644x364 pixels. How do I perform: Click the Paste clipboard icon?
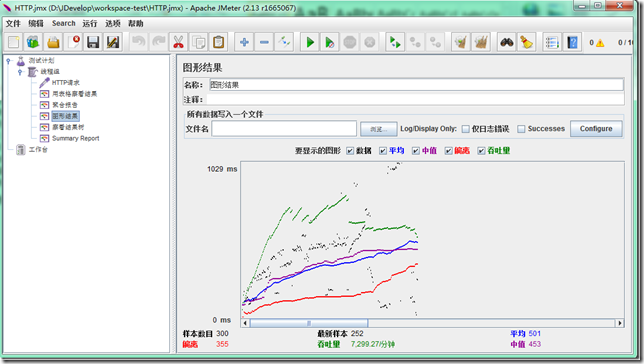click(x=218, y=42)
